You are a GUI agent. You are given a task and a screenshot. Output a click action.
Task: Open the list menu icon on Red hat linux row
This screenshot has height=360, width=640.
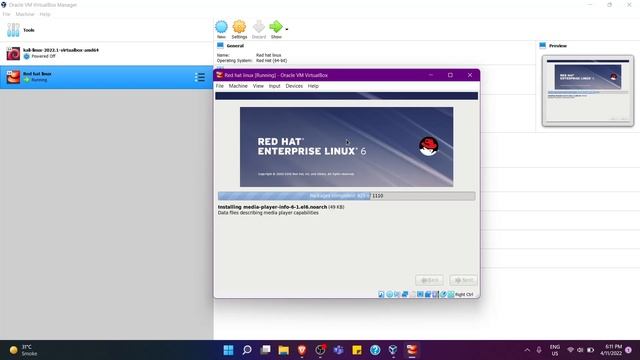tap(200, 77)
